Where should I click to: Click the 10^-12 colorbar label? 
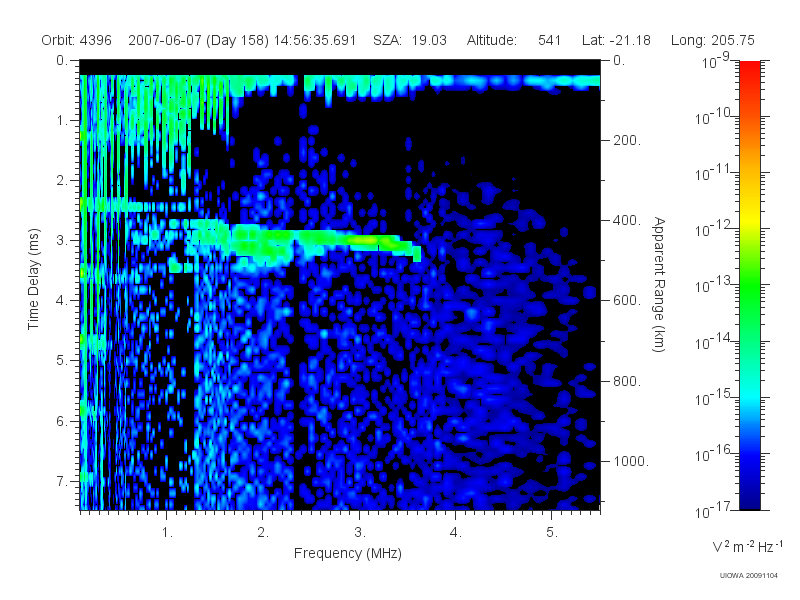click(714, 229)
